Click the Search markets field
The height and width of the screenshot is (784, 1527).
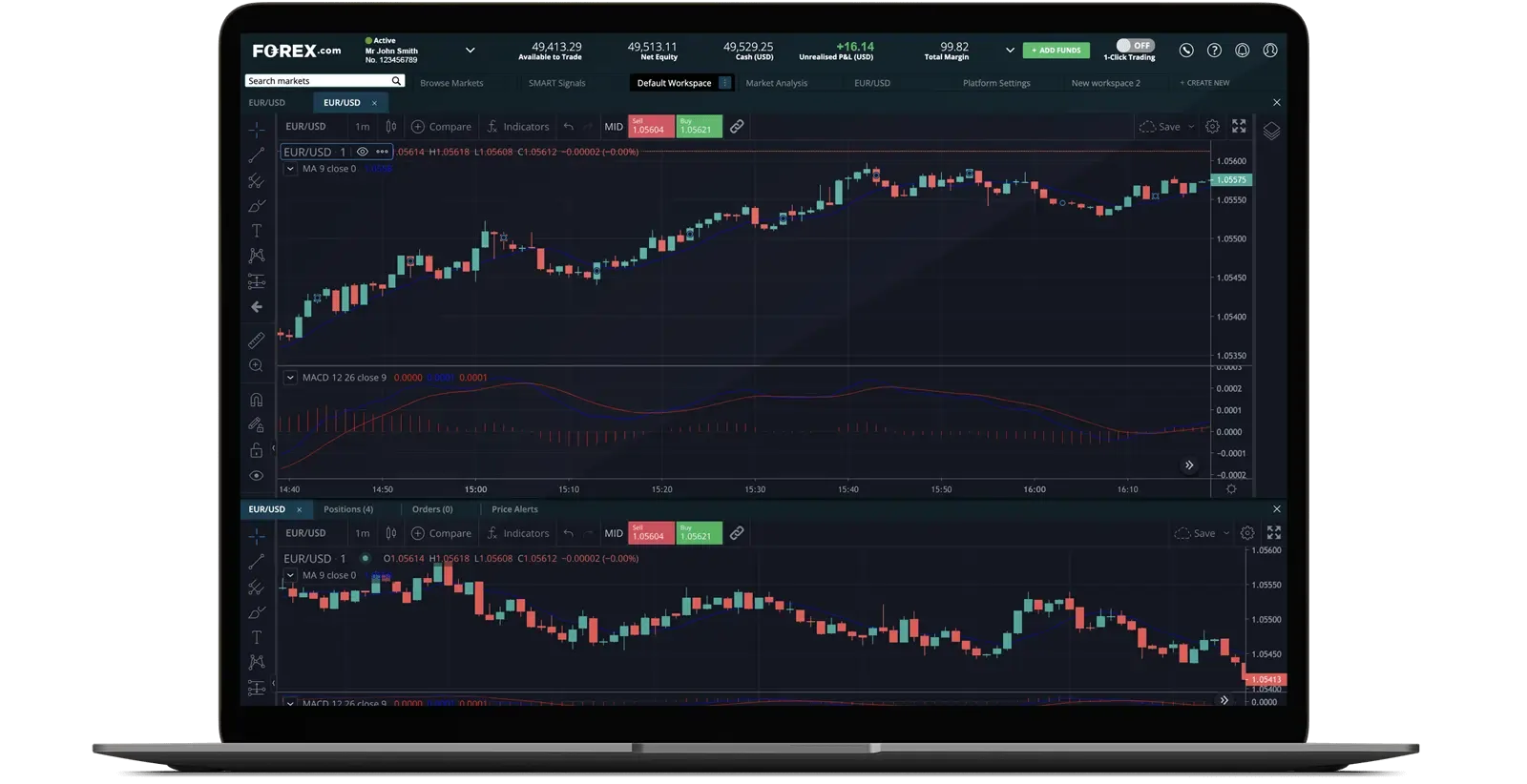click(324, 81)
